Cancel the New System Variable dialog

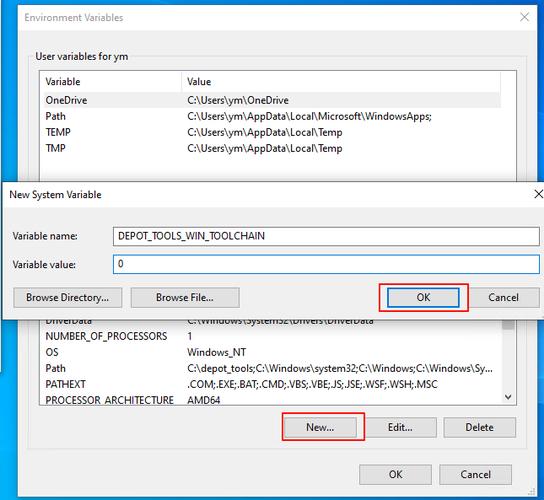point(503,297)
